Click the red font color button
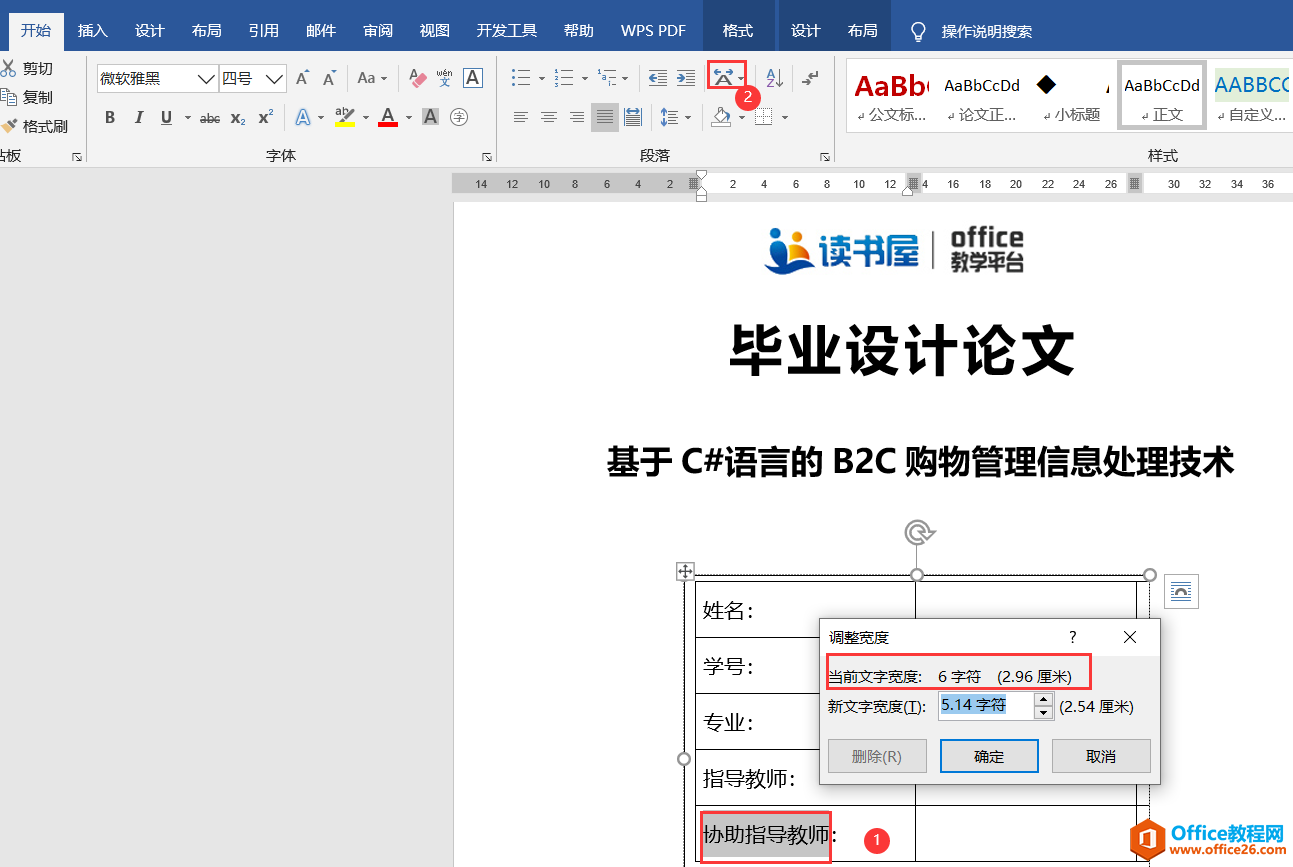The width and height of the screenshot is (1293, 867). 388,118
